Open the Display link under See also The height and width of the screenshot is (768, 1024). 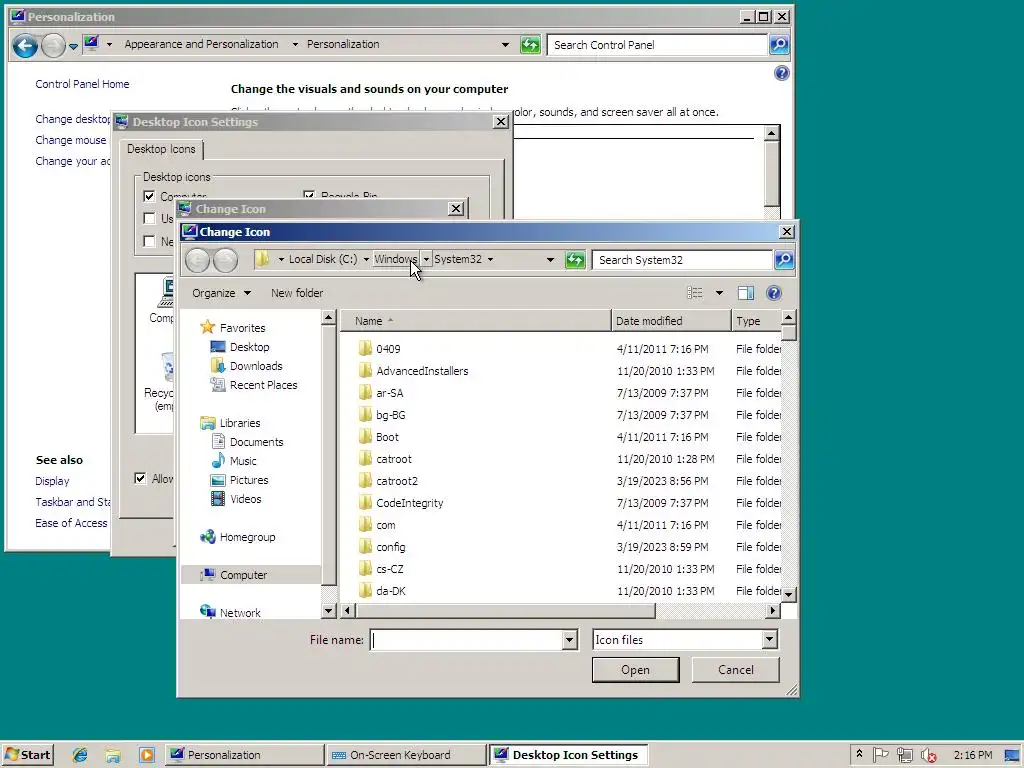pos(52,481)
